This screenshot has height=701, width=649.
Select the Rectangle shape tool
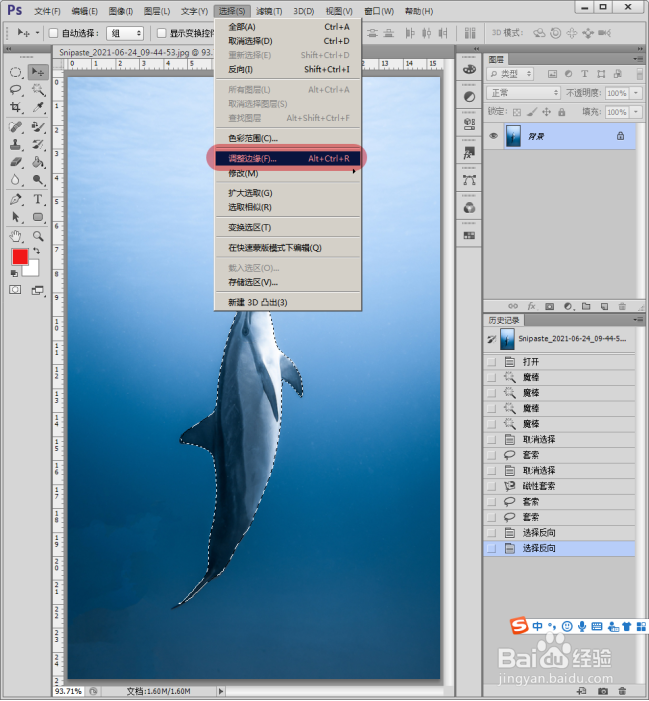pos(38,217)
